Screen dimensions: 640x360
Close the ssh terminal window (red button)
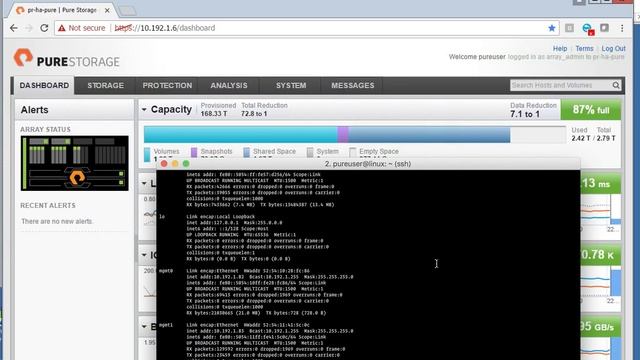pyautogui.click(x=164, y=164)
